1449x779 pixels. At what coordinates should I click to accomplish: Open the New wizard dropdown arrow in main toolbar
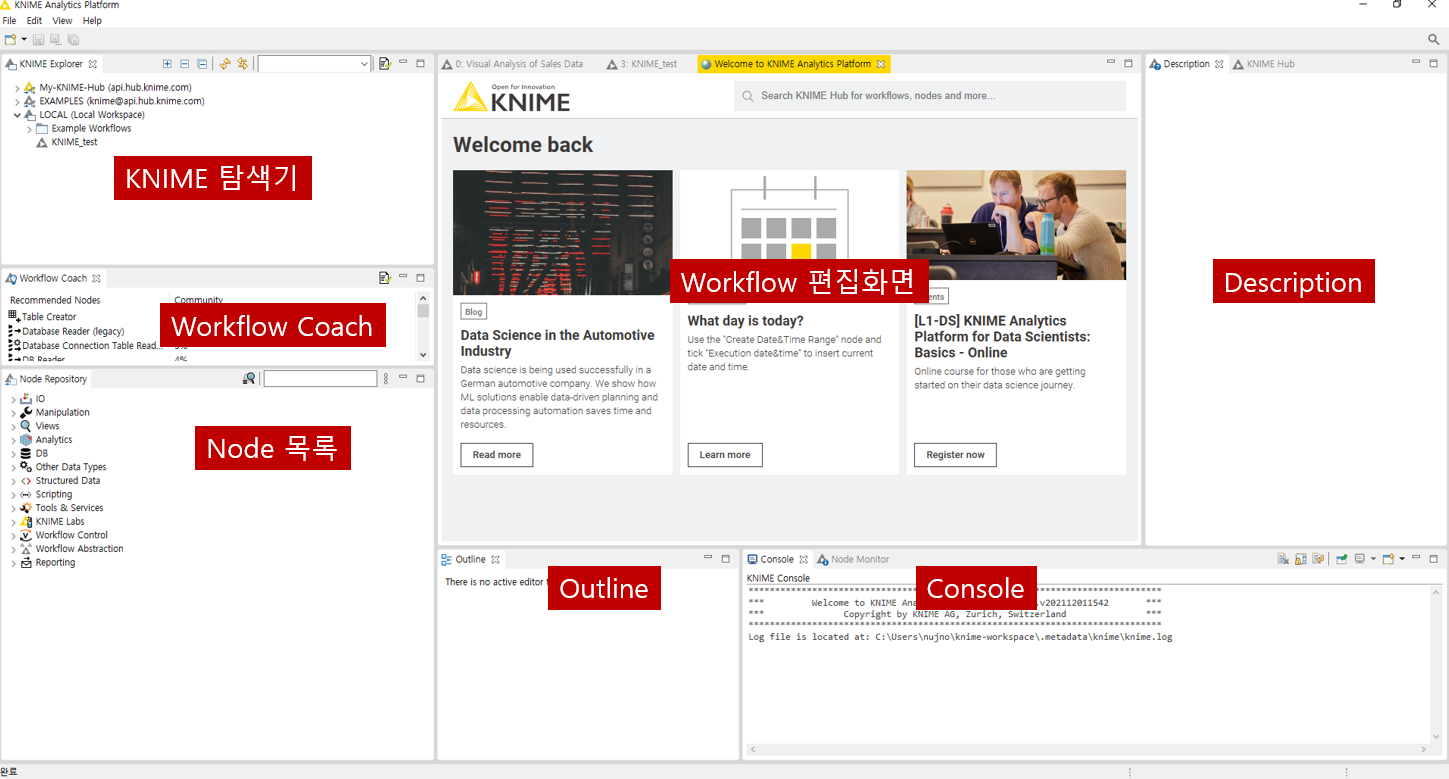point(23,39)
